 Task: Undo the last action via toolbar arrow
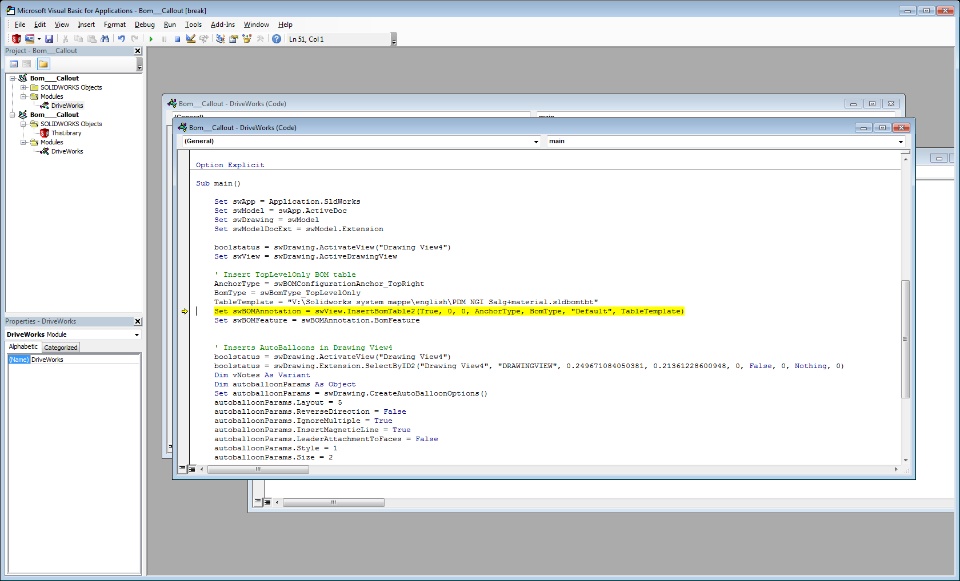[121, 39]
